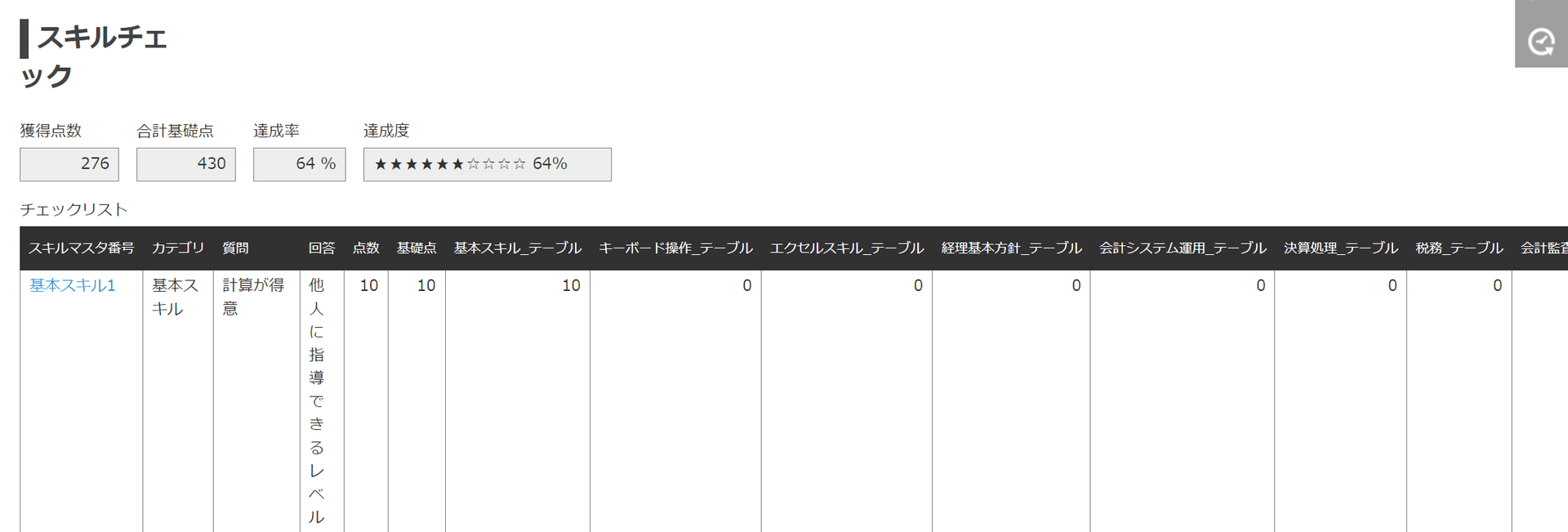Click the スキルチェック page title
This screenshot has width=1568, height=532.
[x=94, y=56]
